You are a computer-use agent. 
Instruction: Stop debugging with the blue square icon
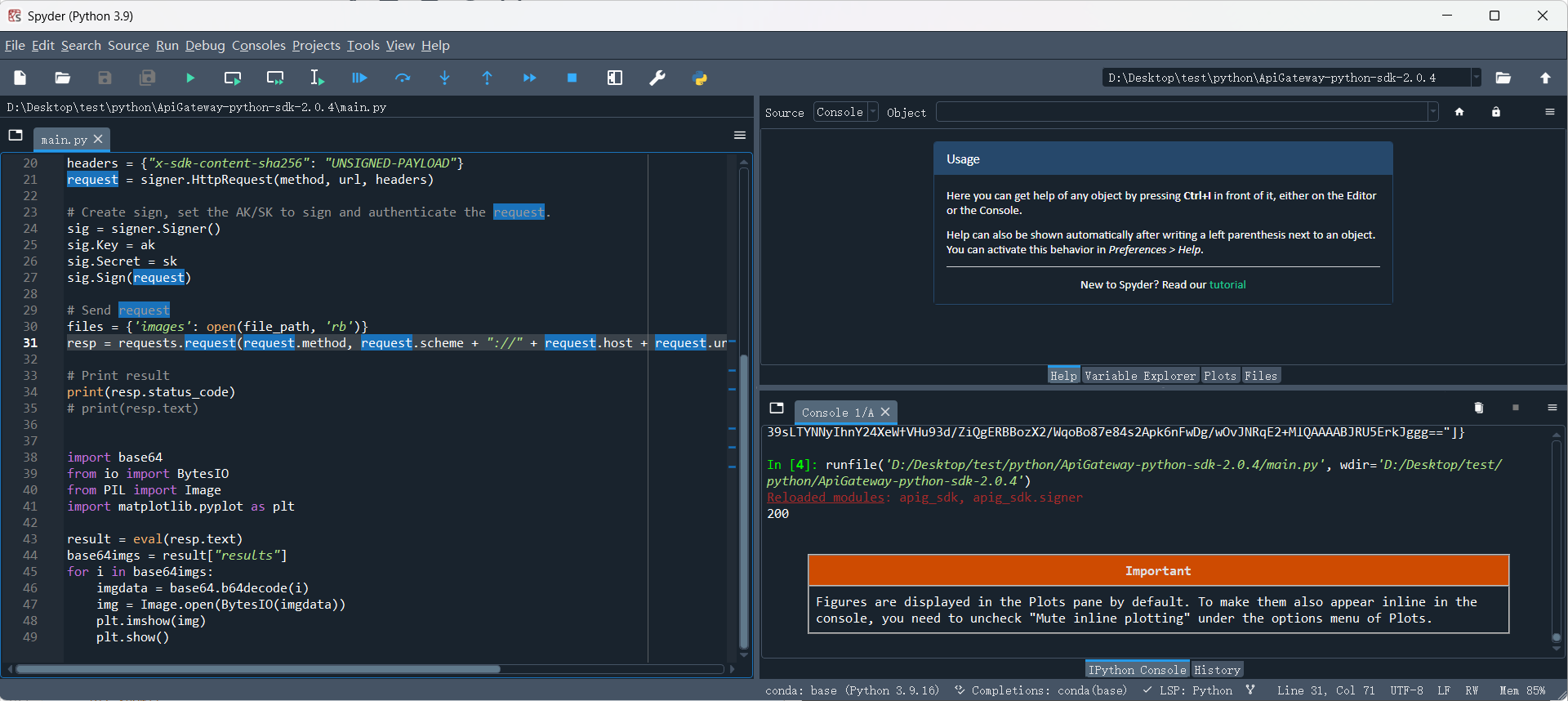pyautogui.click(x=572, y=78)
